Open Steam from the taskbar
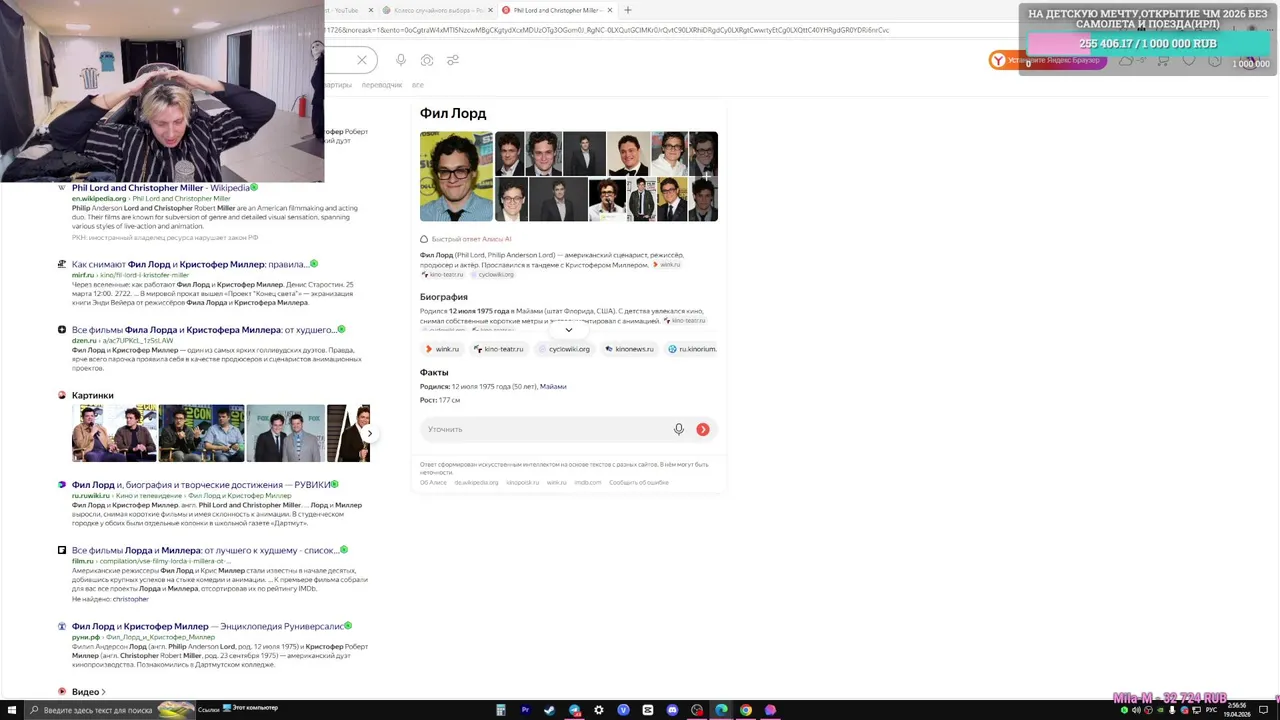The image size is (1280, 720). 549,710
